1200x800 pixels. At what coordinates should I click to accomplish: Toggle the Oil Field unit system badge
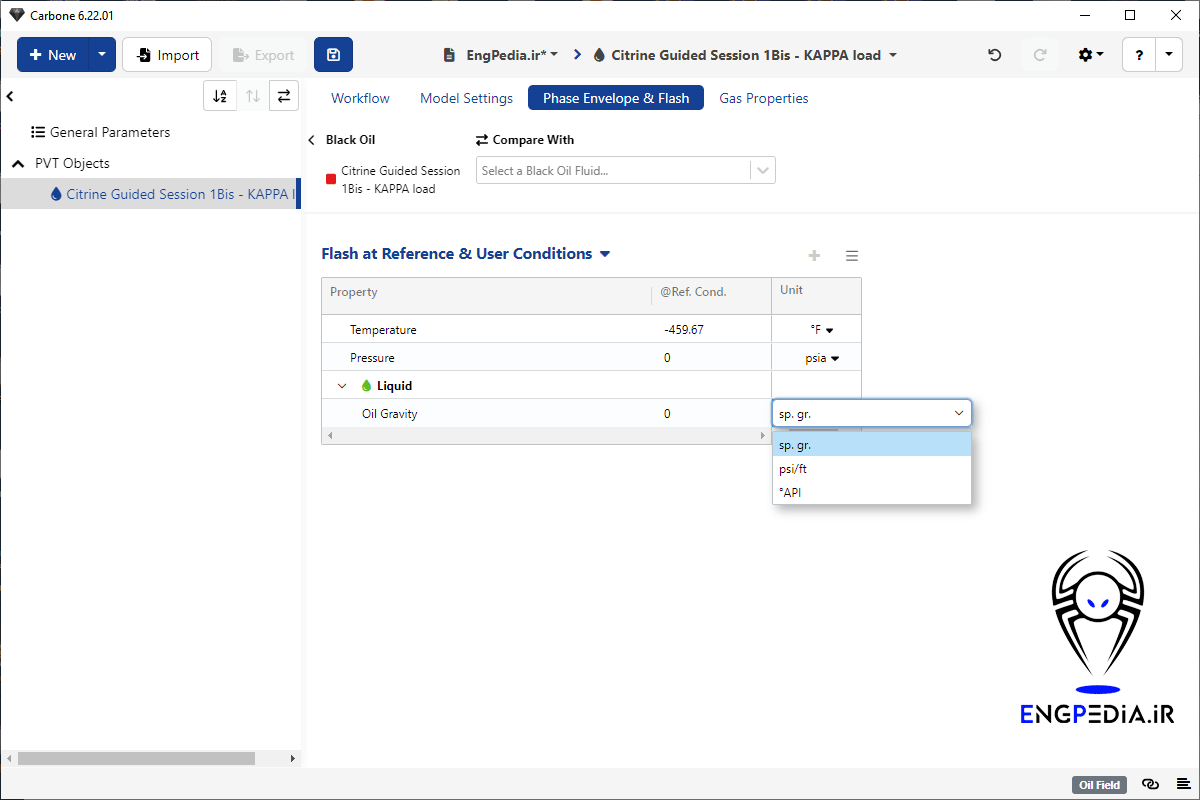click(x=1100, y=785)
